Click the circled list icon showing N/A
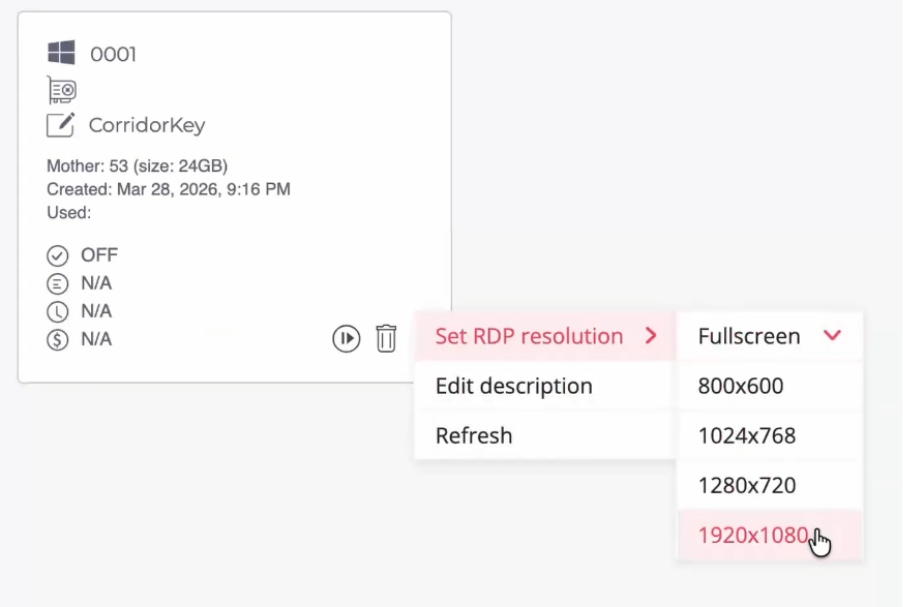 (58, 283)
